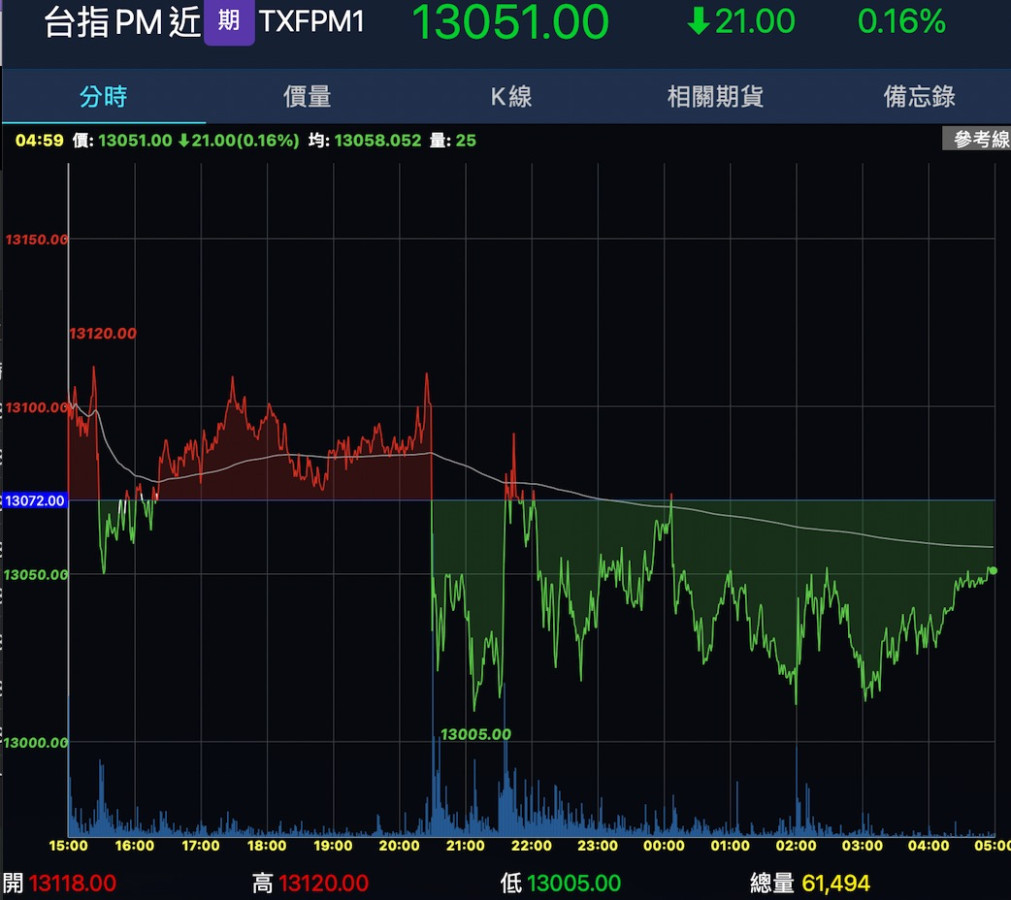Click the 04:59 timestamp in info bar
This screenshot has height=900, width=1011.
[x=39, y=141]
